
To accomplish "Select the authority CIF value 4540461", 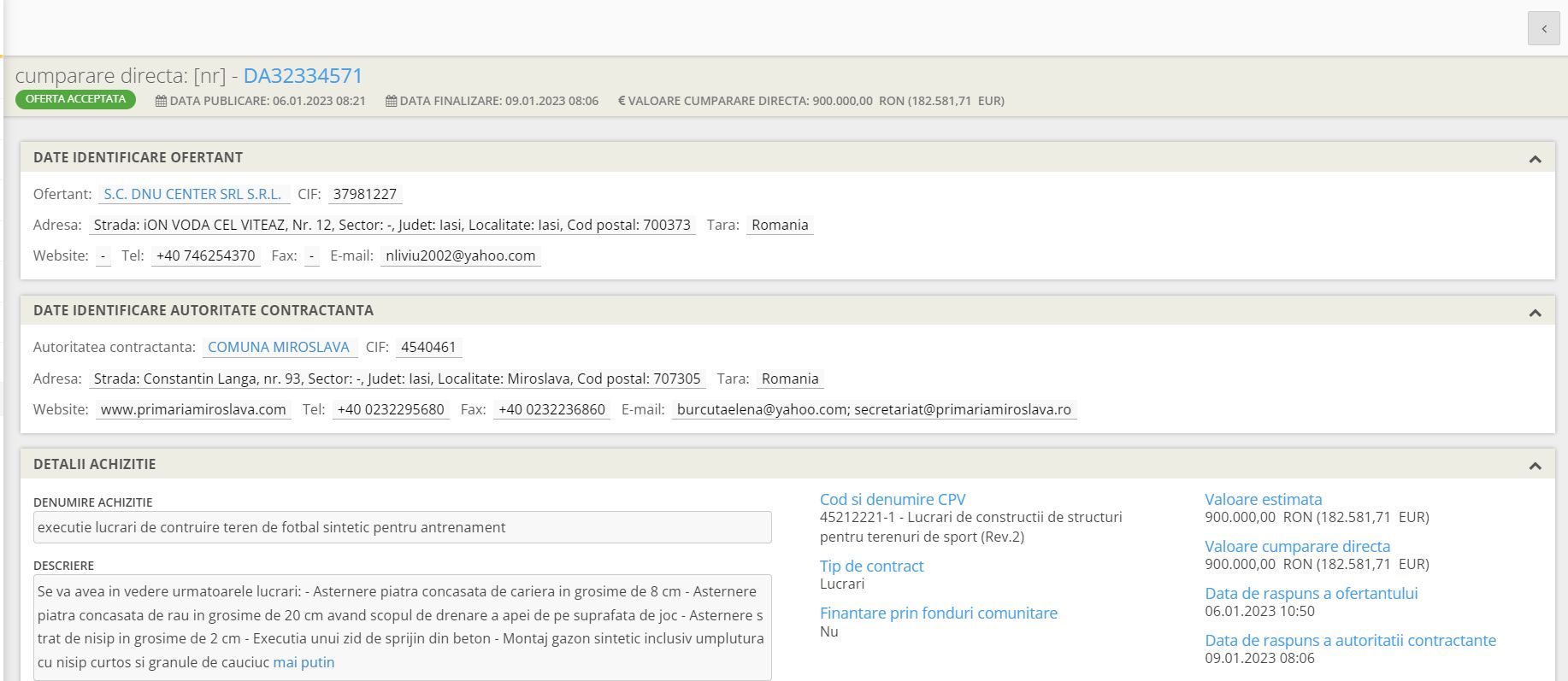I will [428, 347].
